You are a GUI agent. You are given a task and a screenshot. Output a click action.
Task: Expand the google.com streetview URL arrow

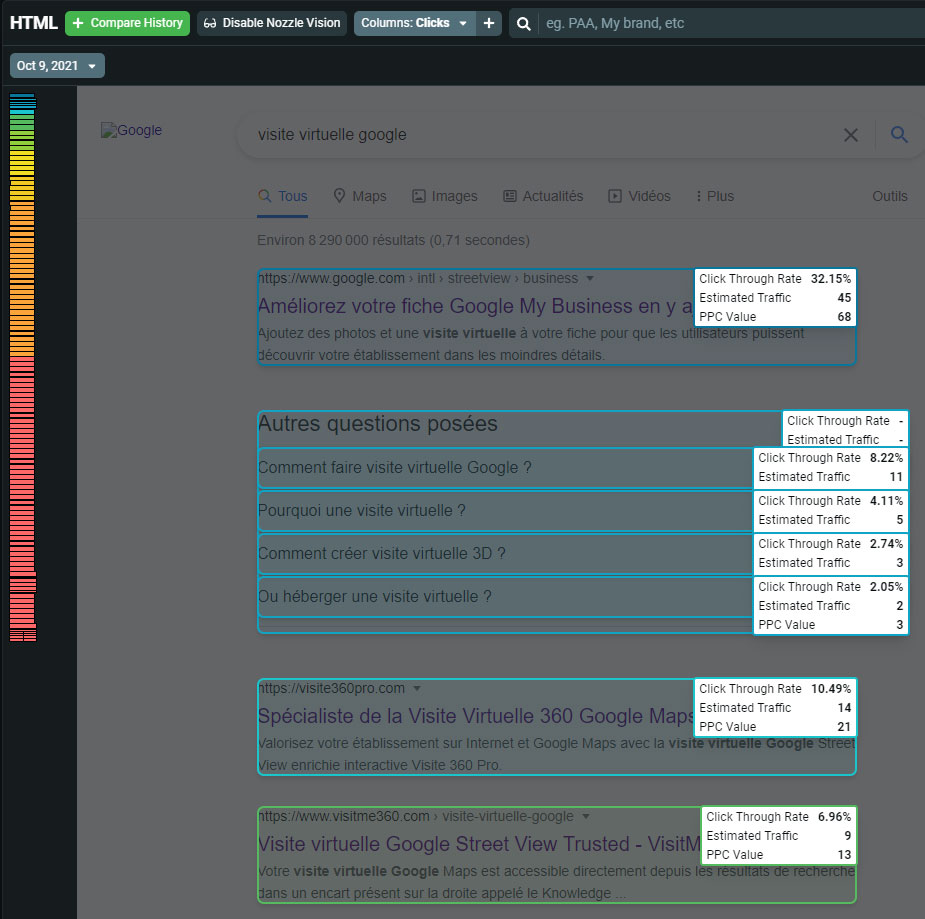pyautogui.click(x=589, y=278)
